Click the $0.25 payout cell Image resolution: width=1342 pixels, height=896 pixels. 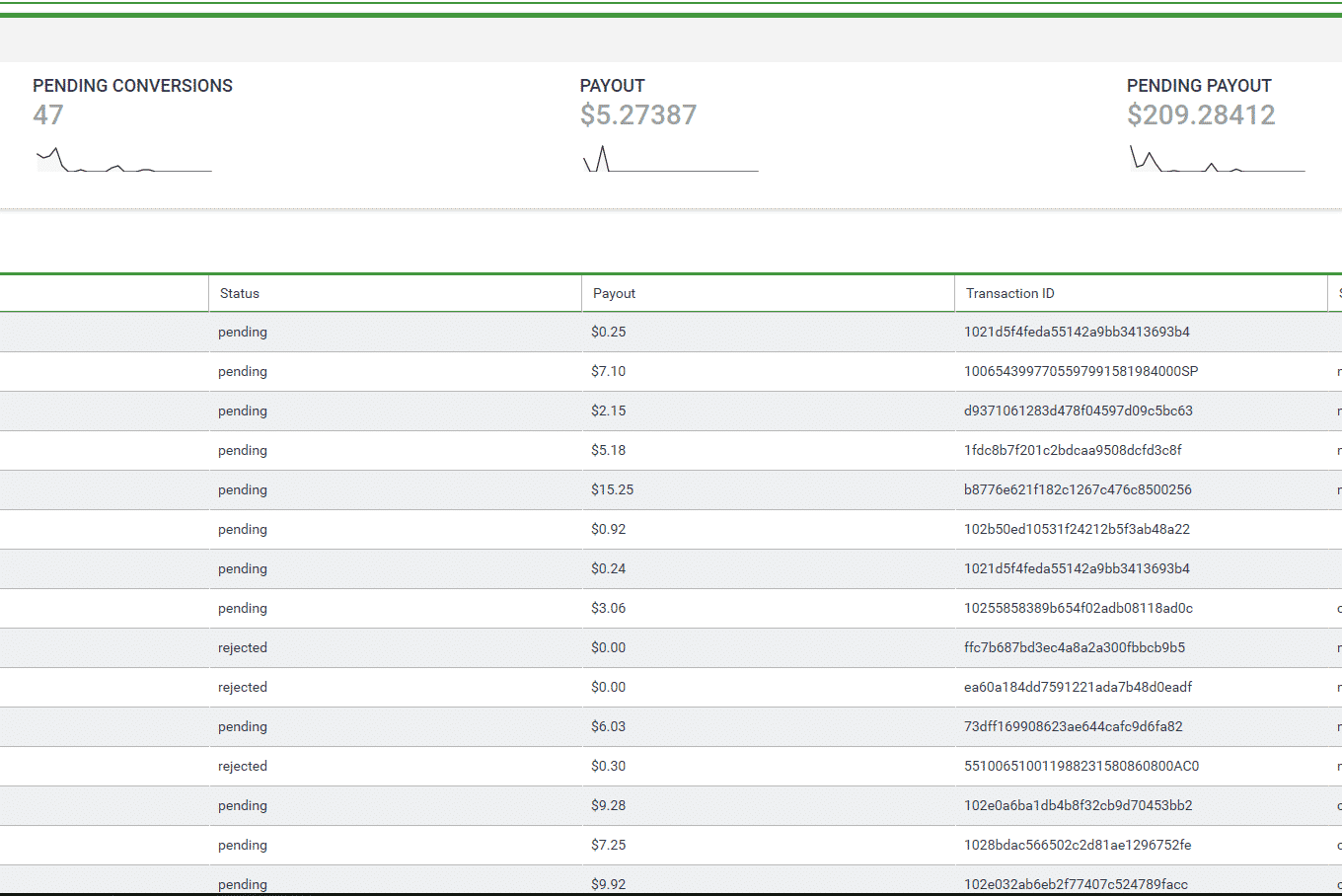(609, 332)
